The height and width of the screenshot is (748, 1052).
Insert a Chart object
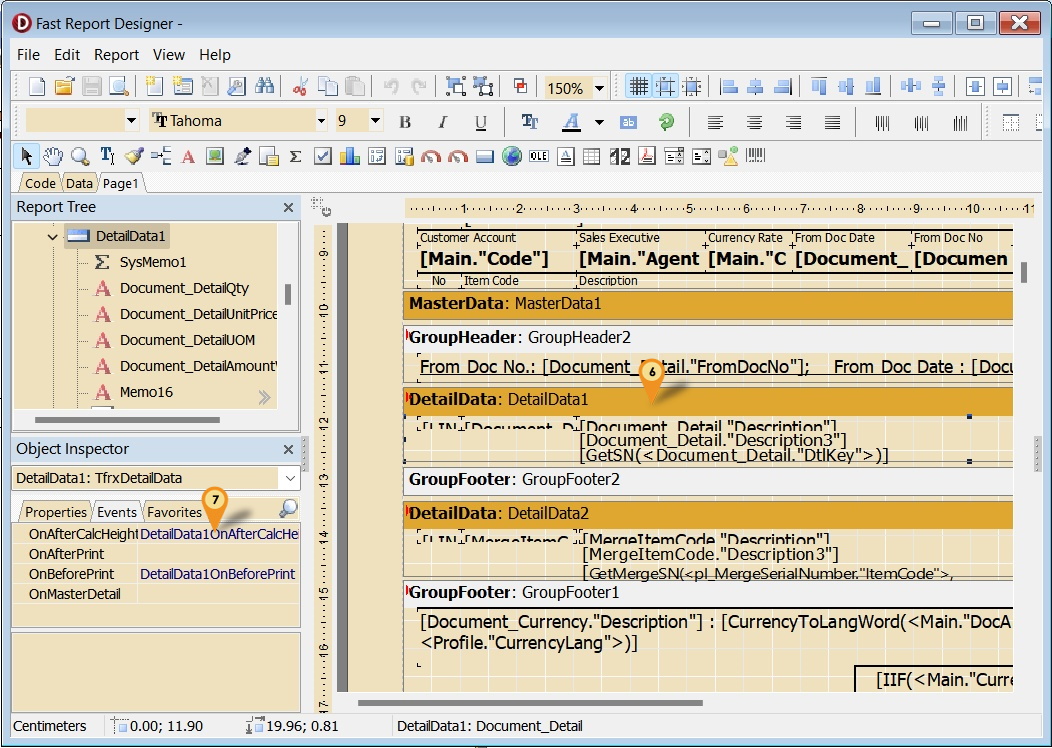coord(349,156)
